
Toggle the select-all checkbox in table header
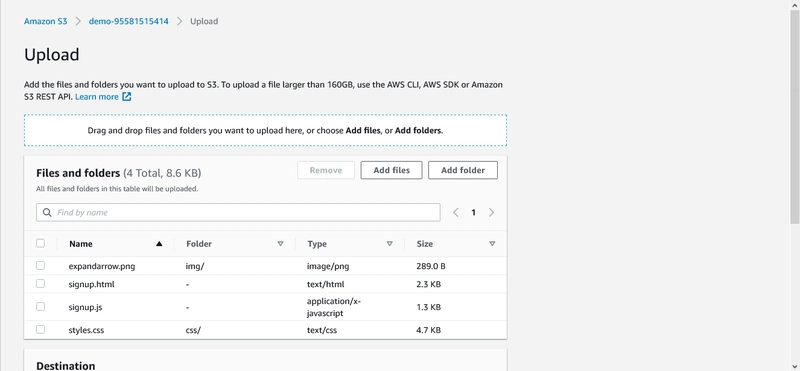40,243
